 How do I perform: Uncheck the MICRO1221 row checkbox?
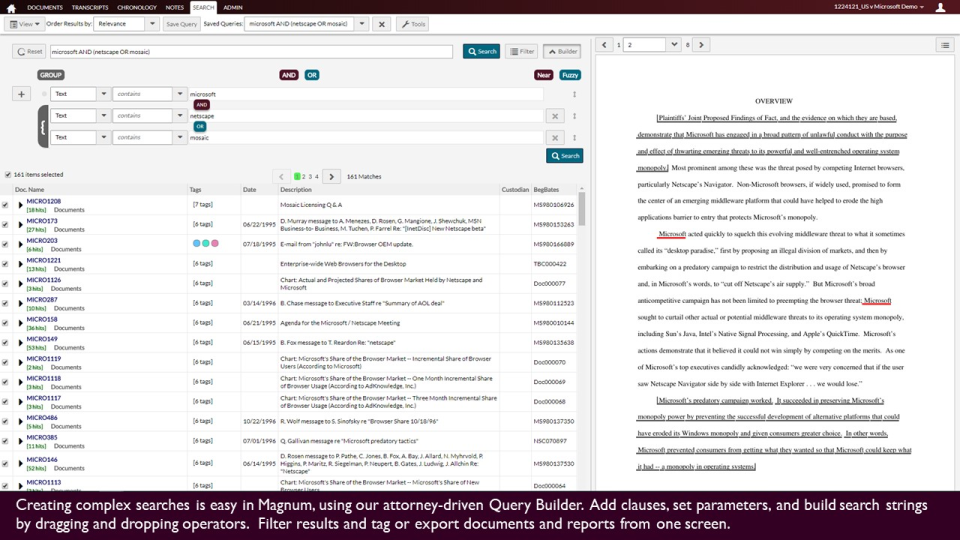6,264
